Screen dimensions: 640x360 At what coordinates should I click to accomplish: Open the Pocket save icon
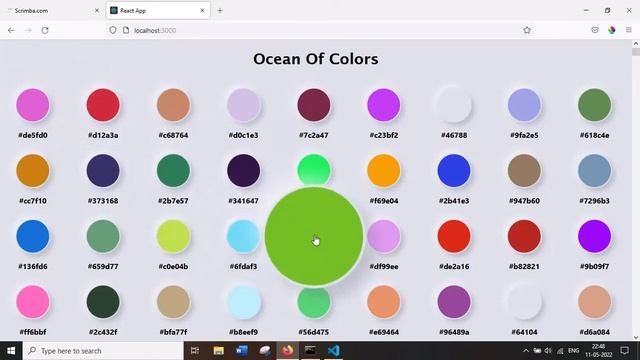595,30
